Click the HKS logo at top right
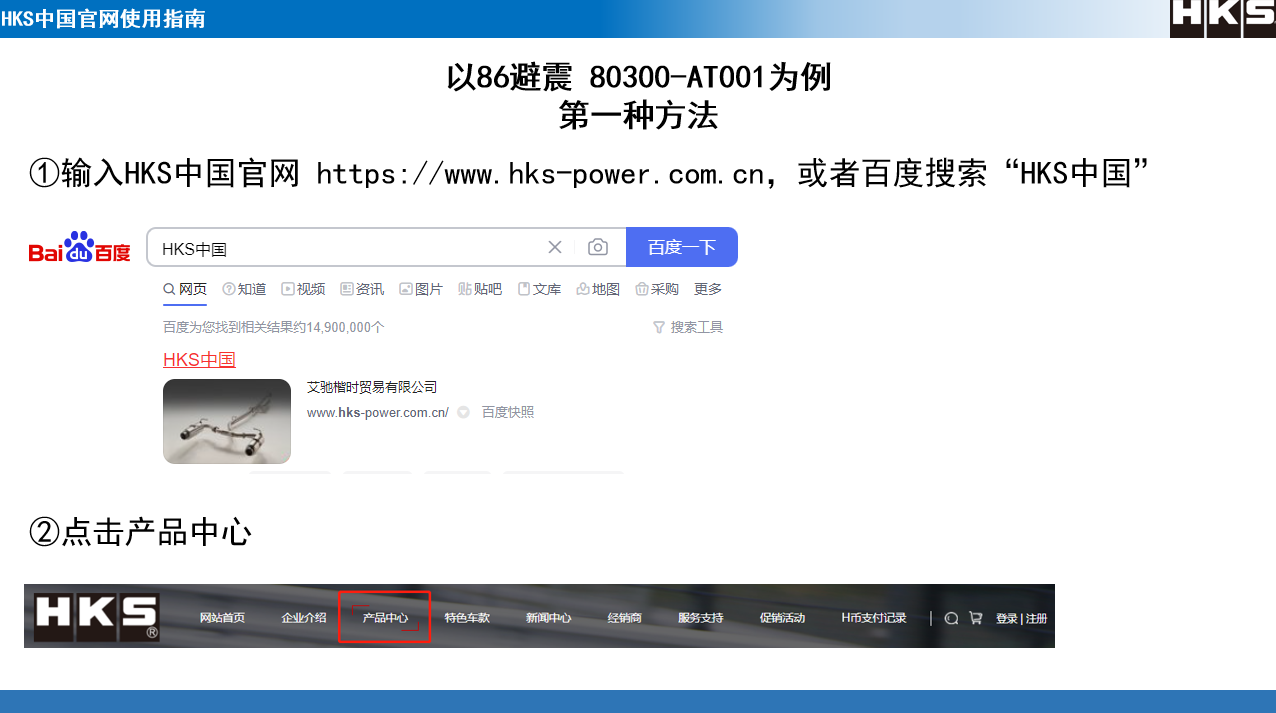The image size is (1276, 713). [x=1222, y=18]
